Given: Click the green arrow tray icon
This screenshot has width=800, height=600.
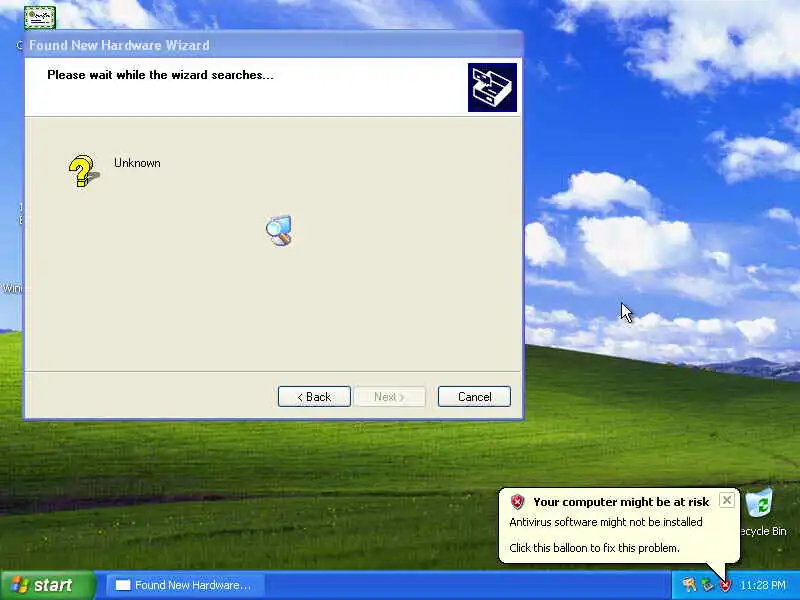Looking at the screenshot, I should (x=707, y=585).
